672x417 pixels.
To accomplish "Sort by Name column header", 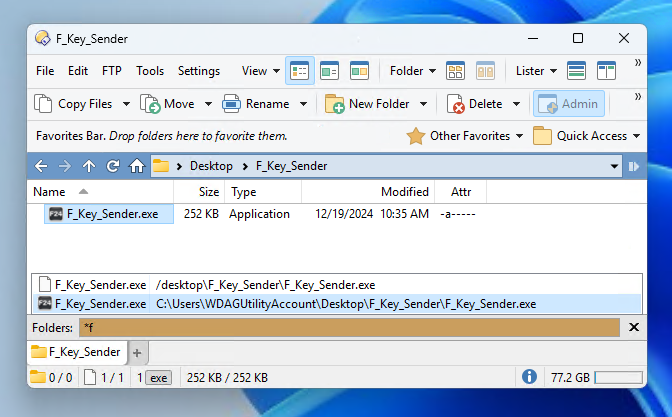I will 100,192.
